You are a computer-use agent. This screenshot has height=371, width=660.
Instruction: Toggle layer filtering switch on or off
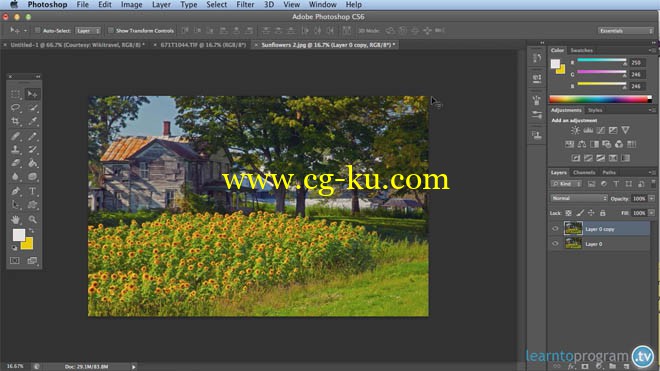click(x=653, y=184)
